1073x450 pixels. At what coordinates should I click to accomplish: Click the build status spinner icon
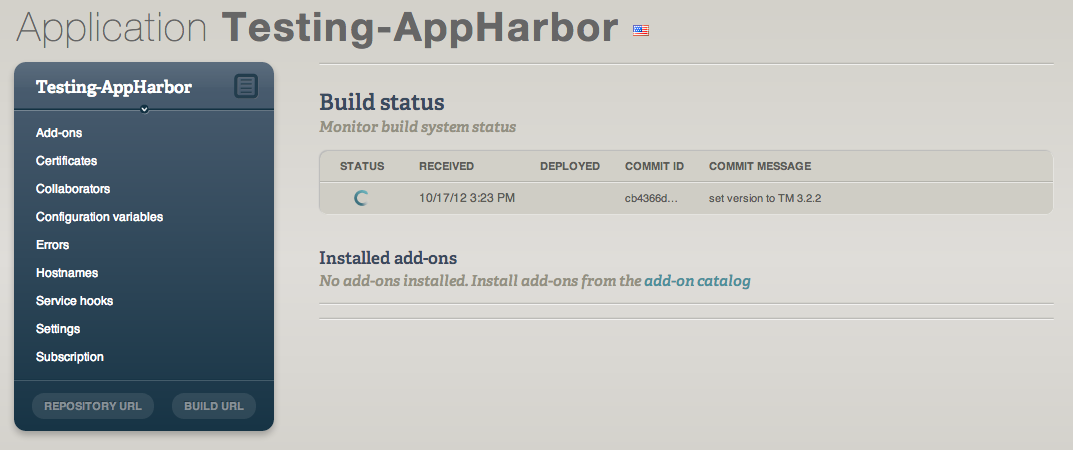tap(361, 198)
